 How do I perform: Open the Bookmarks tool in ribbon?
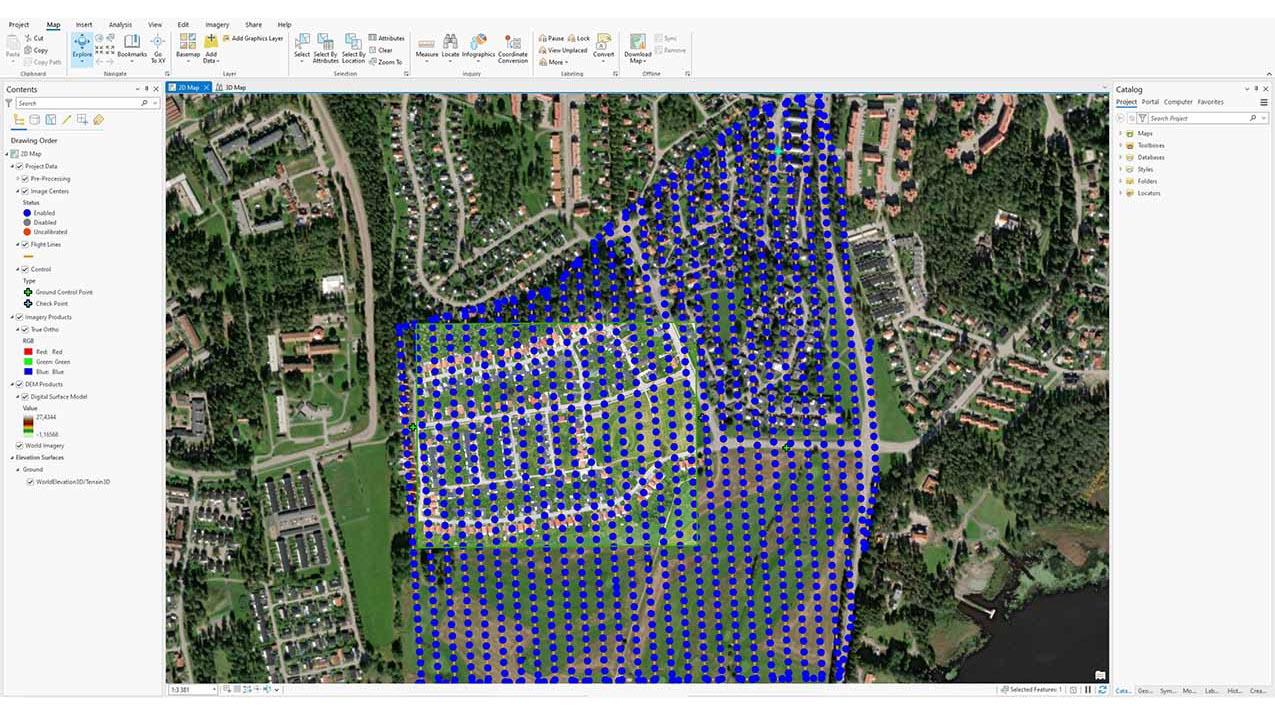pos(132,46)
